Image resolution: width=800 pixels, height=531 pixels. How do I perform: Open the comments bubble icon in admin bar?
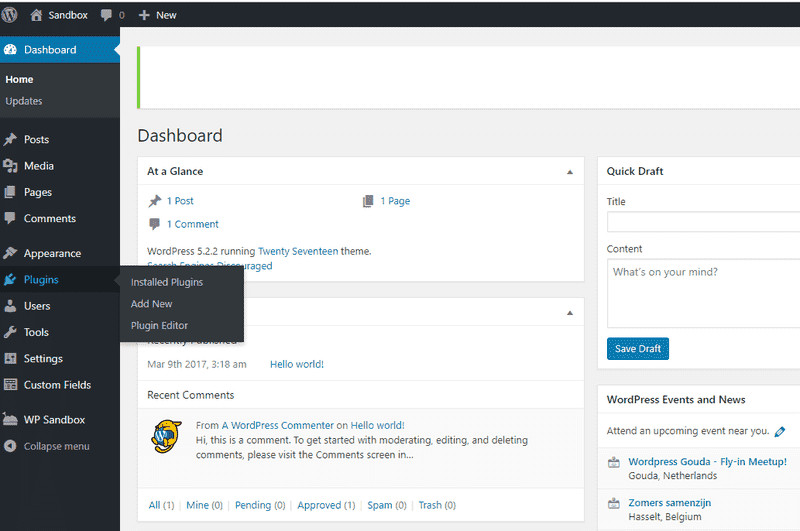[x=106, y=15]
